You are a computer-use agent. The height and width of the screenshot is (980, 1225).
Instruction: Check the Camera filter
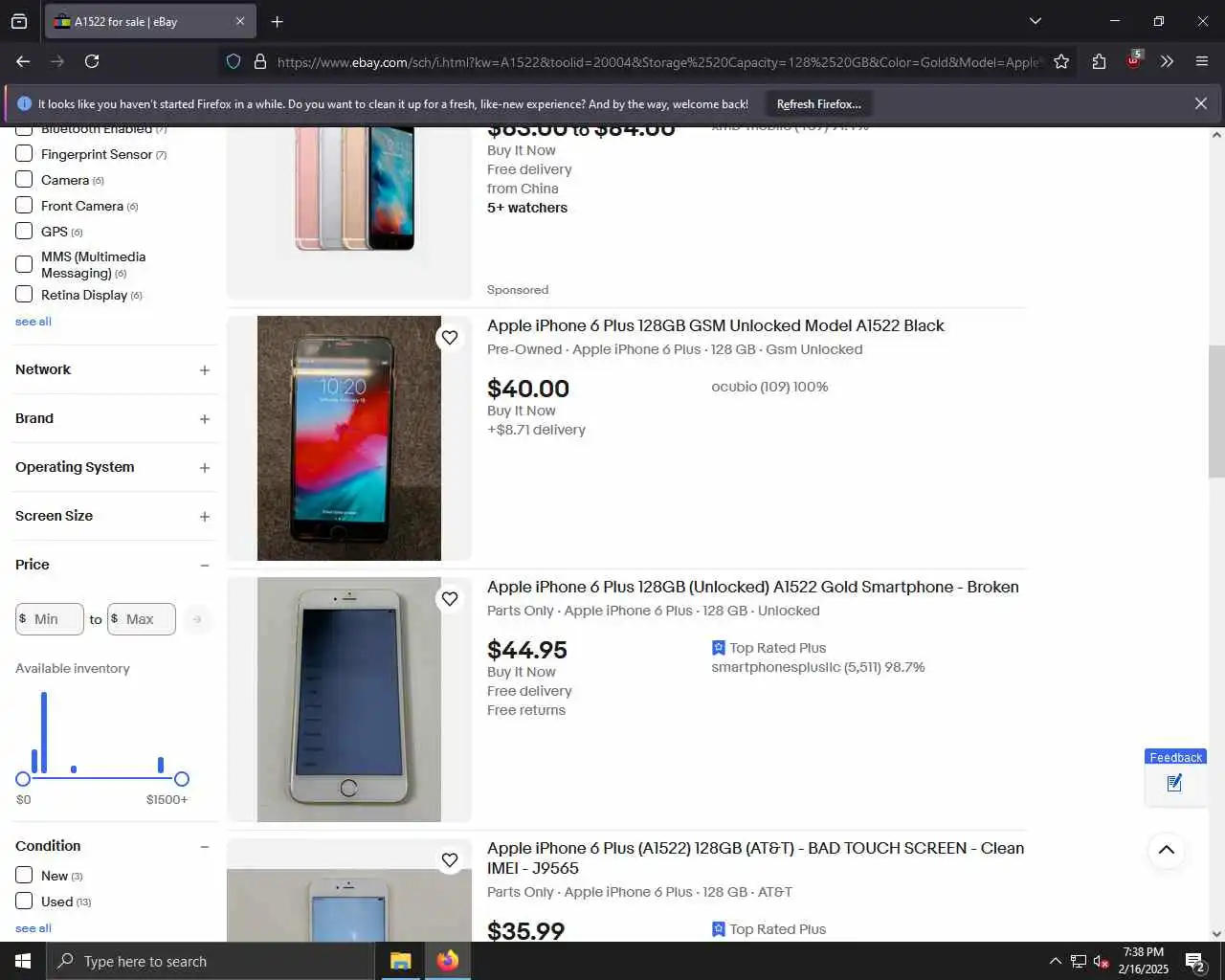pos(24,179)
